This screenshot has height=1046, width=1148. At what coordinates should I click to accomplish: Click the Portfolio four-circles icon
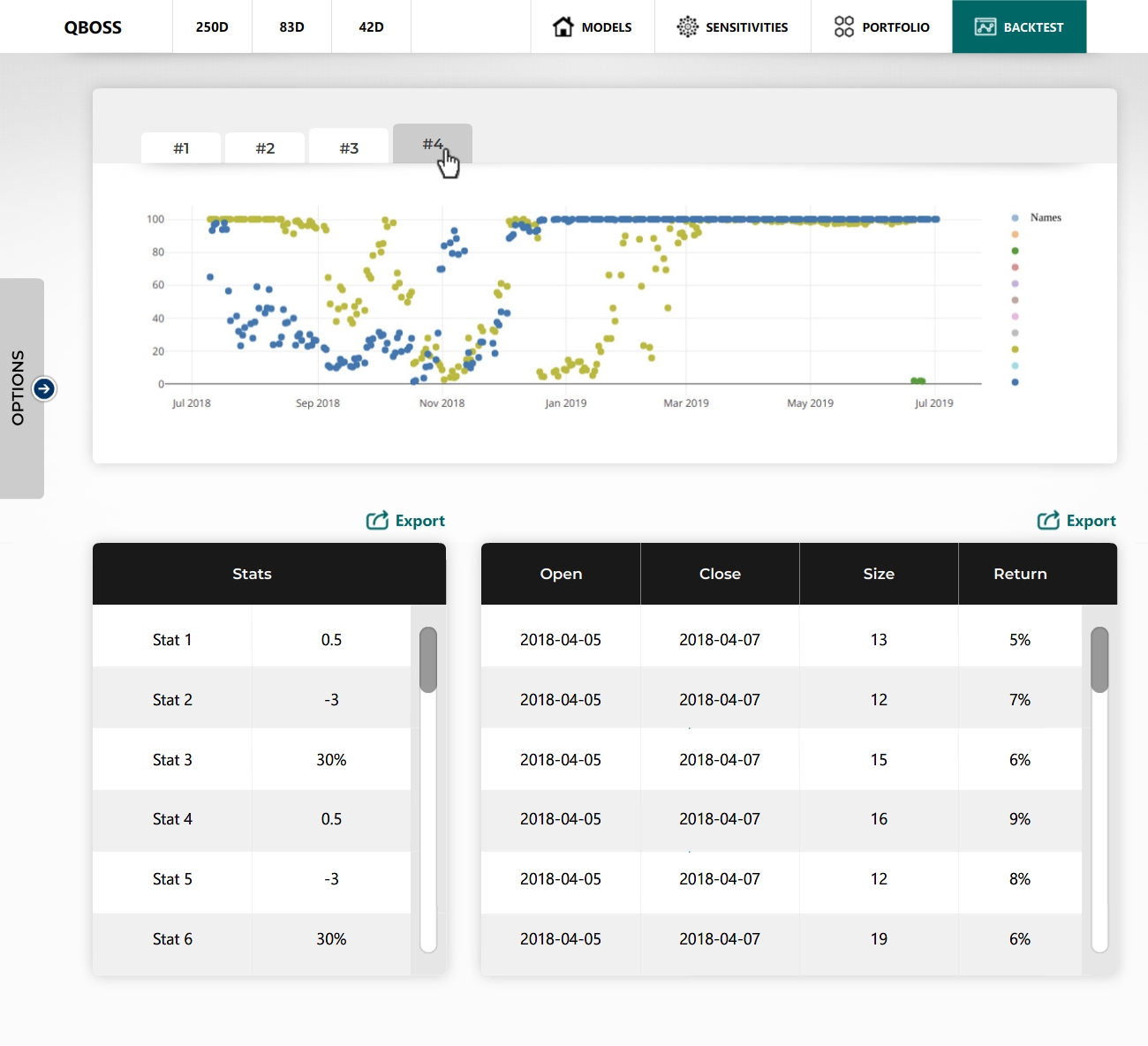tap(843, 26)
